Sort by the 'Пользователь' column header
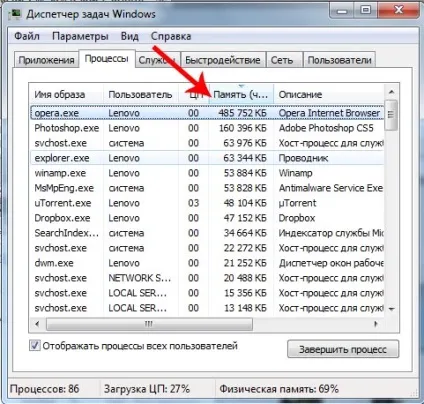 click(x=141, y=95)
